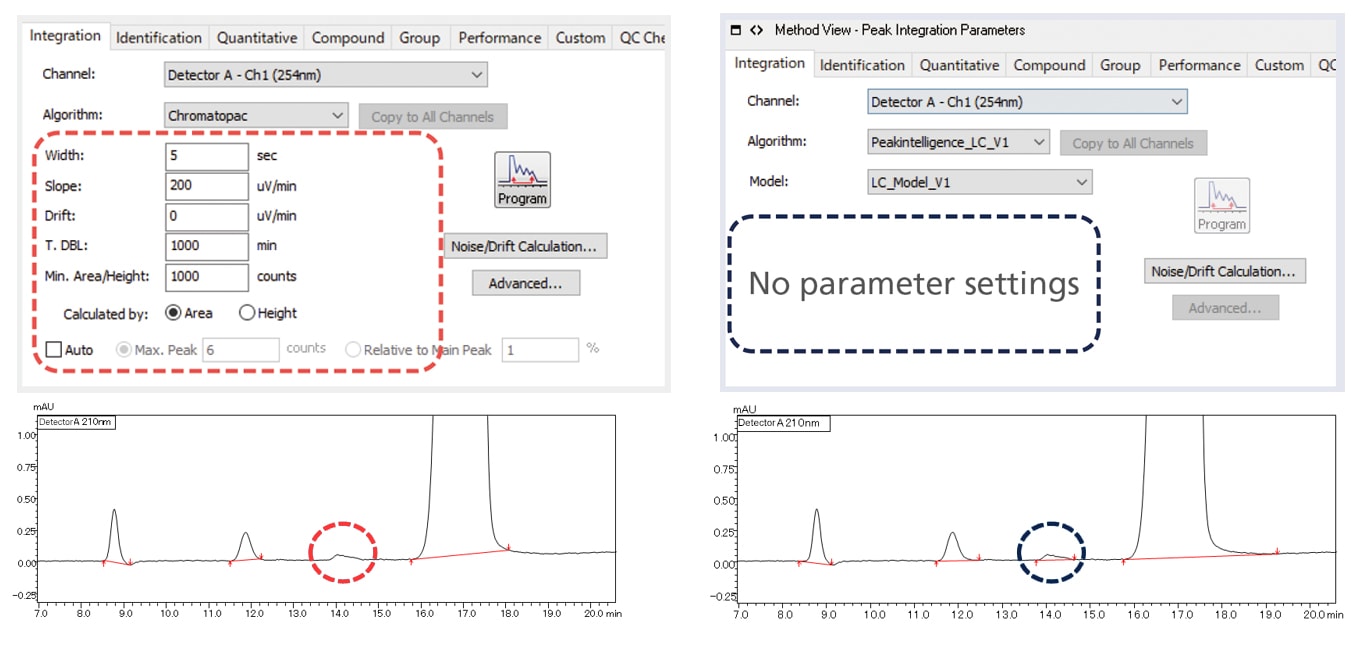Enable the Auto checkbox
This screenshot has width=1361, height=646.
click(x=54, y=349)
